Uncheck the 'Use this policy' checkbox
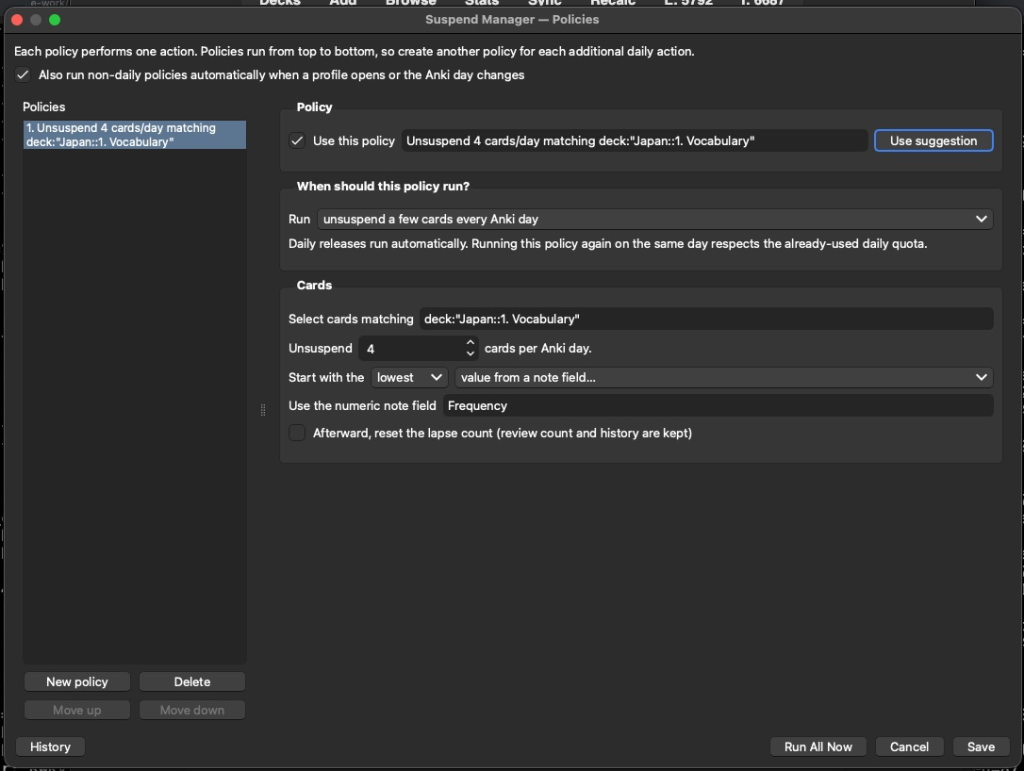Screen dimensions: 1024x771 coord(297,141)
